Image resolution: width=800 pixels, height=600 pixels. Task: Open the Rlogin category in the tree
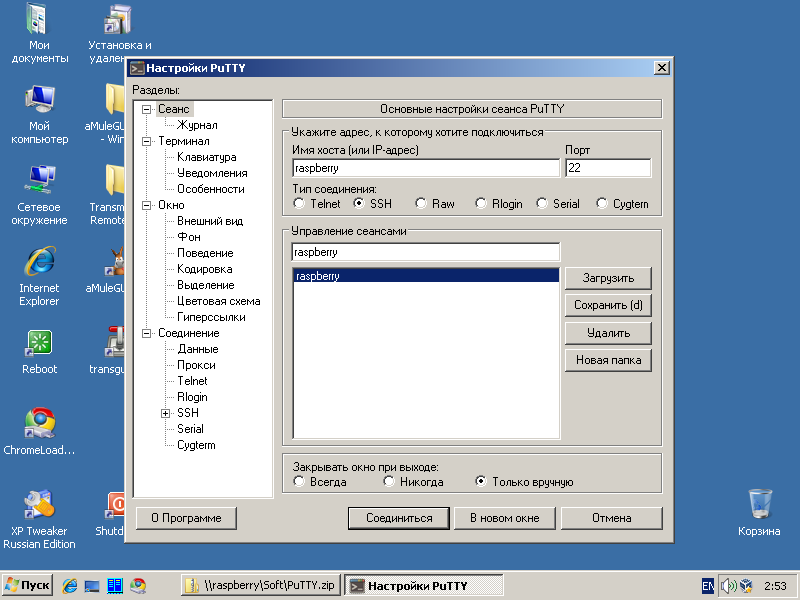192,397
